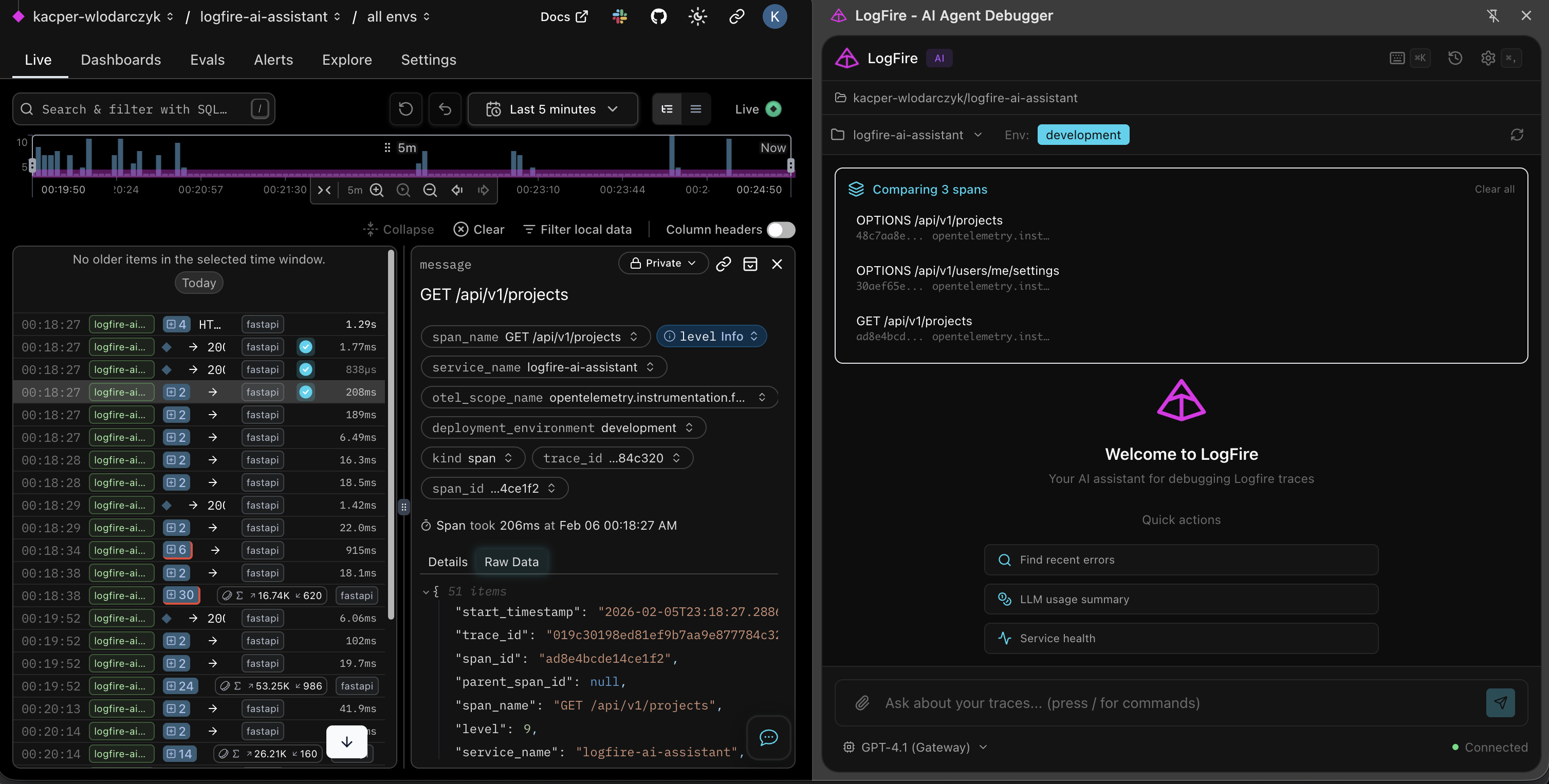This screenshot has height=784, width=1549.
Task: Click Clear all in Comparing 3 spans
Action: tap(1495, 189)
